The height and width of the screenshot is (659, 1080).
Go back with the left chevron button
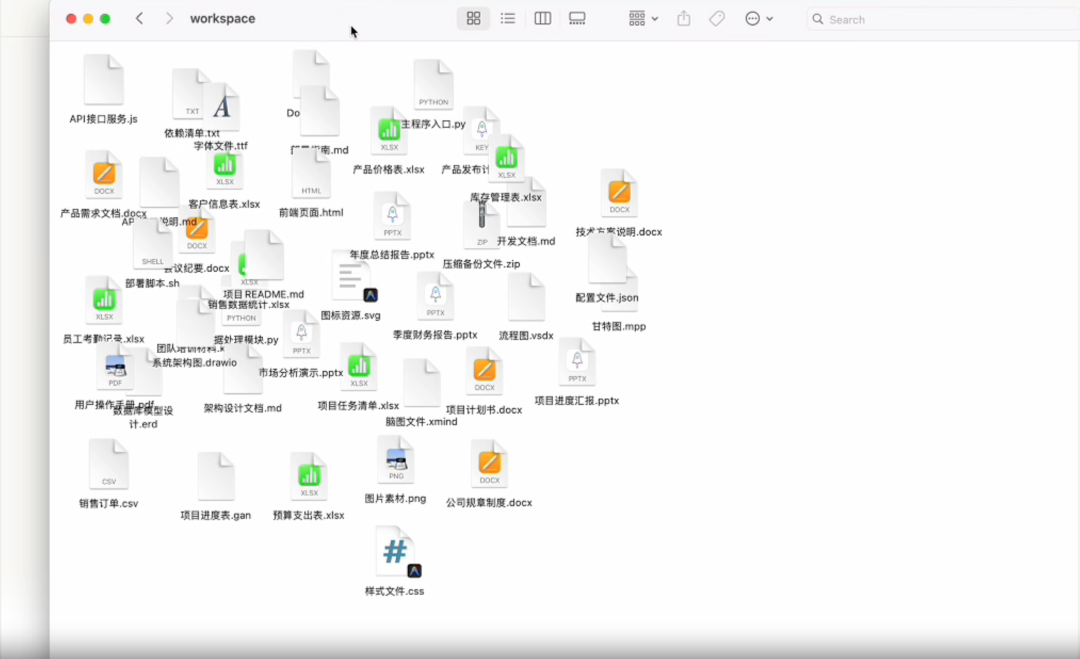click(139, 19)
